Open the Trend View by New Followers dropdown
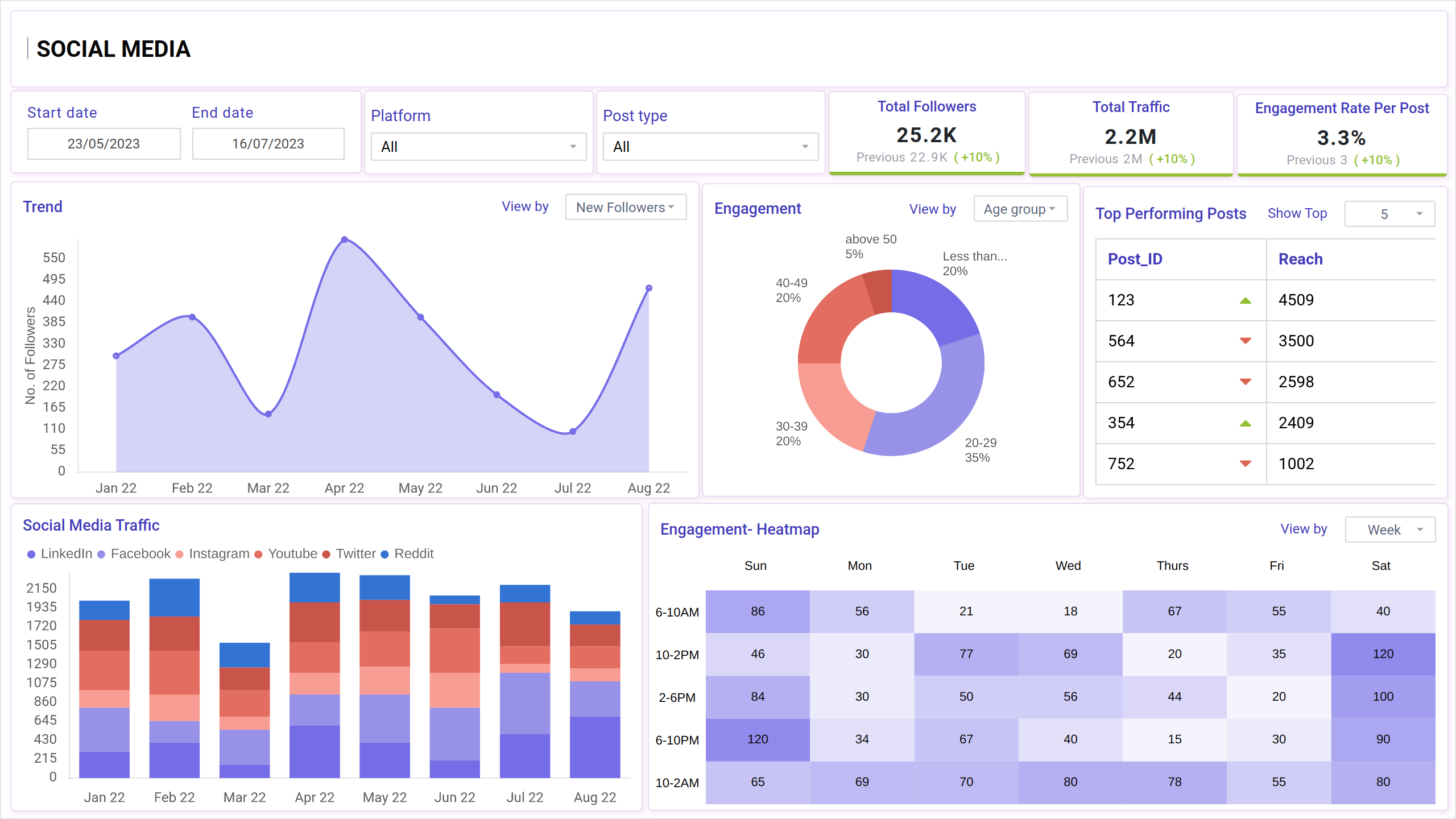 (626, 207)
